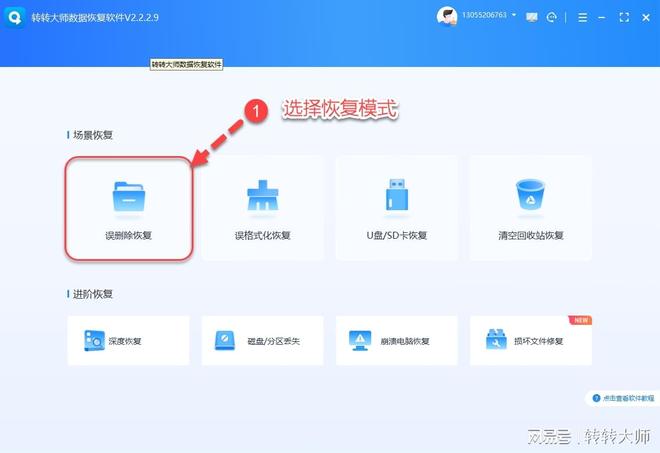Screen dimensions: 660x453
Task: Open the 点击查看软件教程 tutorial link
Action: coord(628,398)
